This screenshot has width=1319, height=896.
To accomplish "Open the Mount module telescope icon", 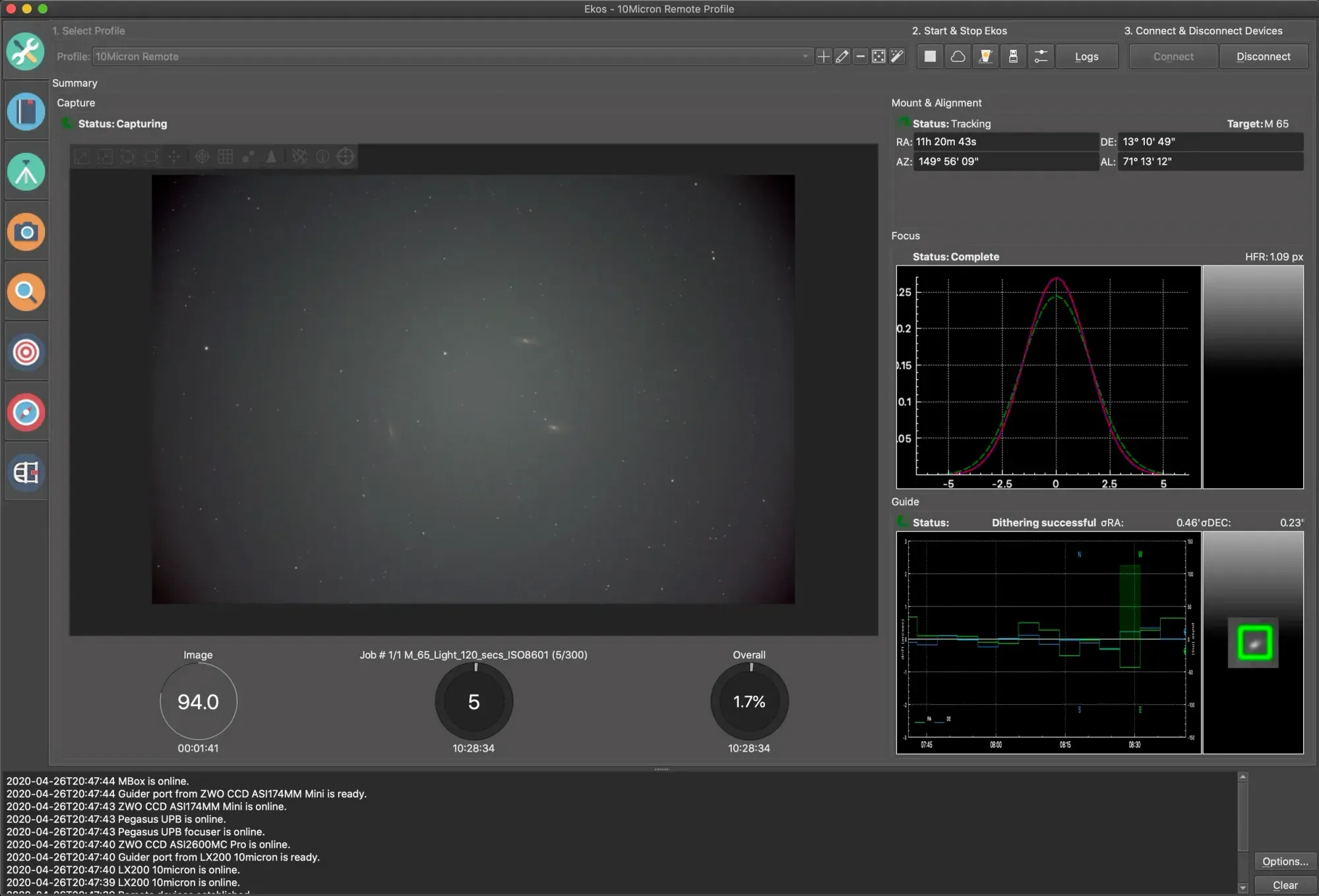I will tap(26, 172).
